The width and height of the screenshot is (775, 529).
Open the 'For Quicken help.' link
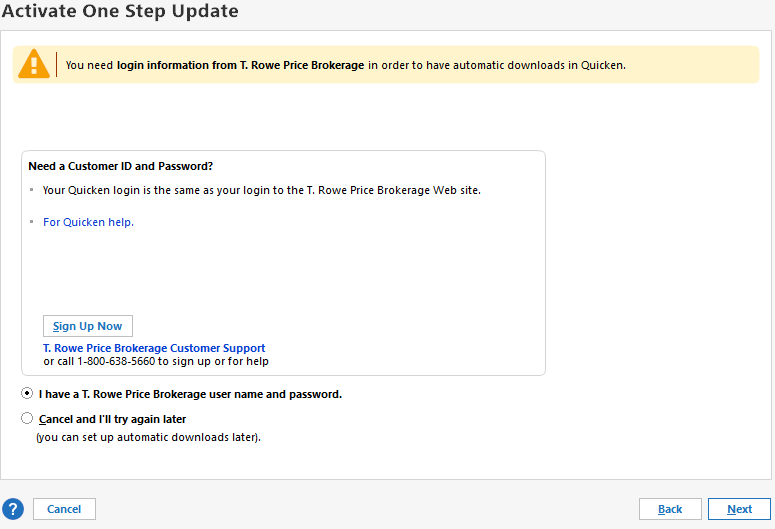coord(88,222)
